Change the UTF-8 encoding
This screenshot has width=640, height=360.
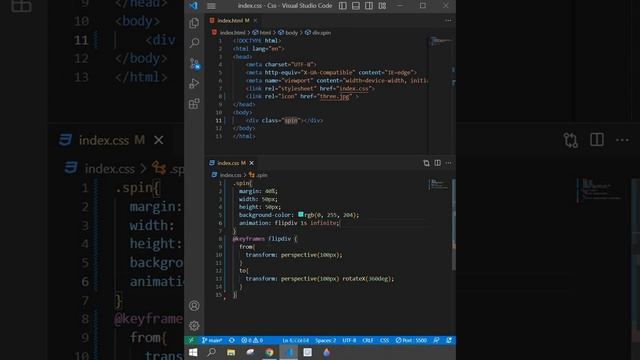(x=349, y=340)
